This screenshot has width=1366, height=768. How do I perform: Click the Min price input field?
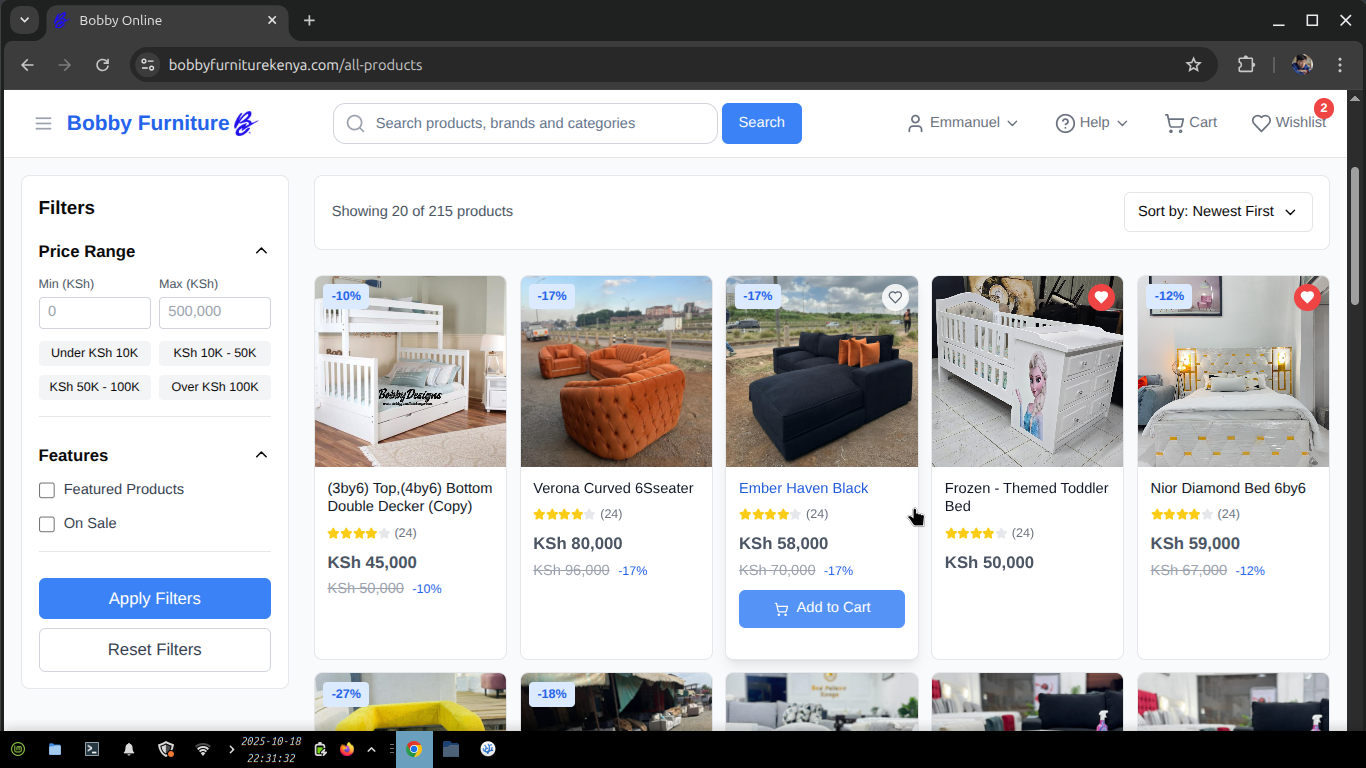94,312
